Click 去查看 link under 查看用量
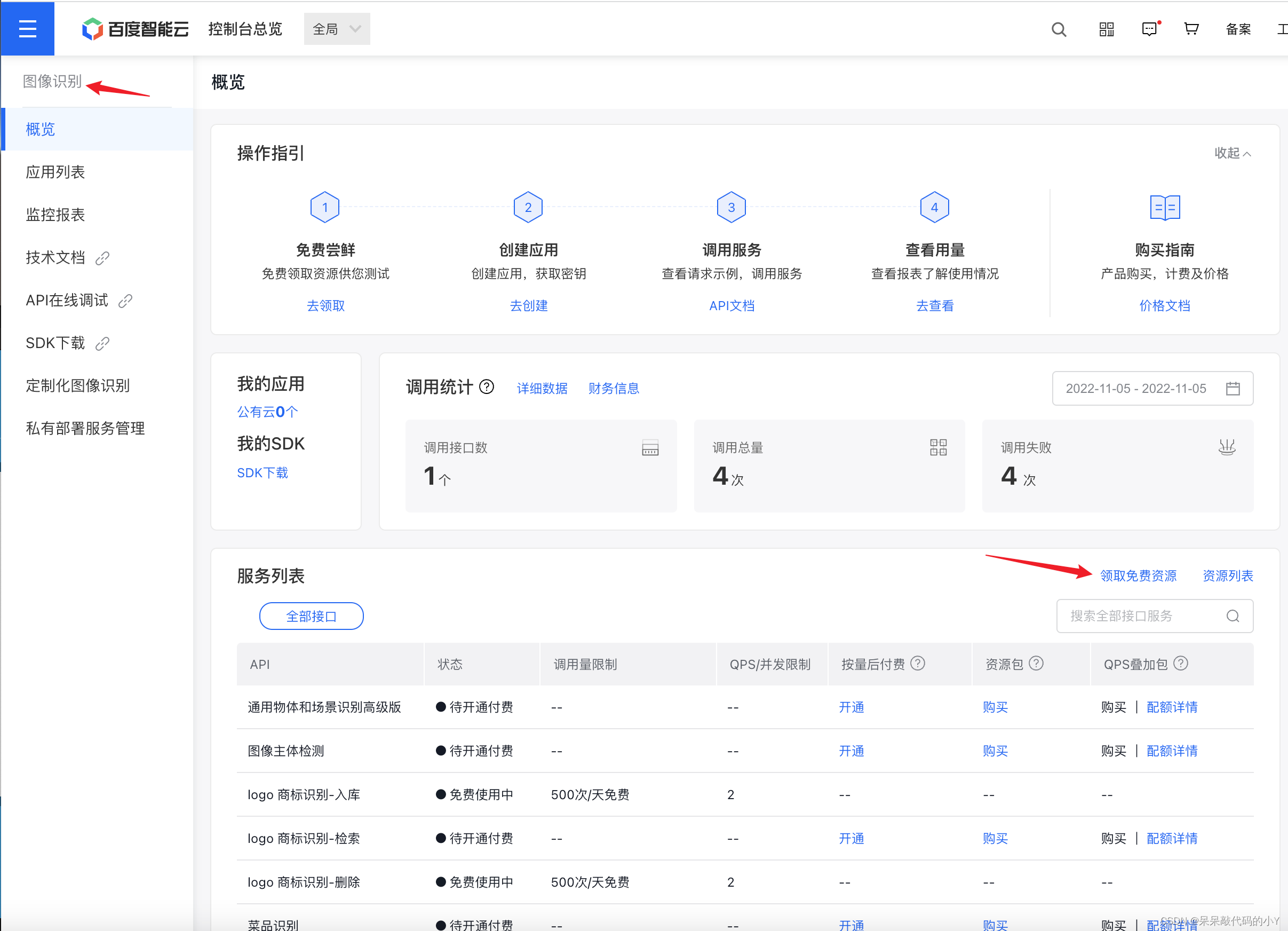Screen dimensions: 1288x931 pyautogui.click(x=935, y=305)
